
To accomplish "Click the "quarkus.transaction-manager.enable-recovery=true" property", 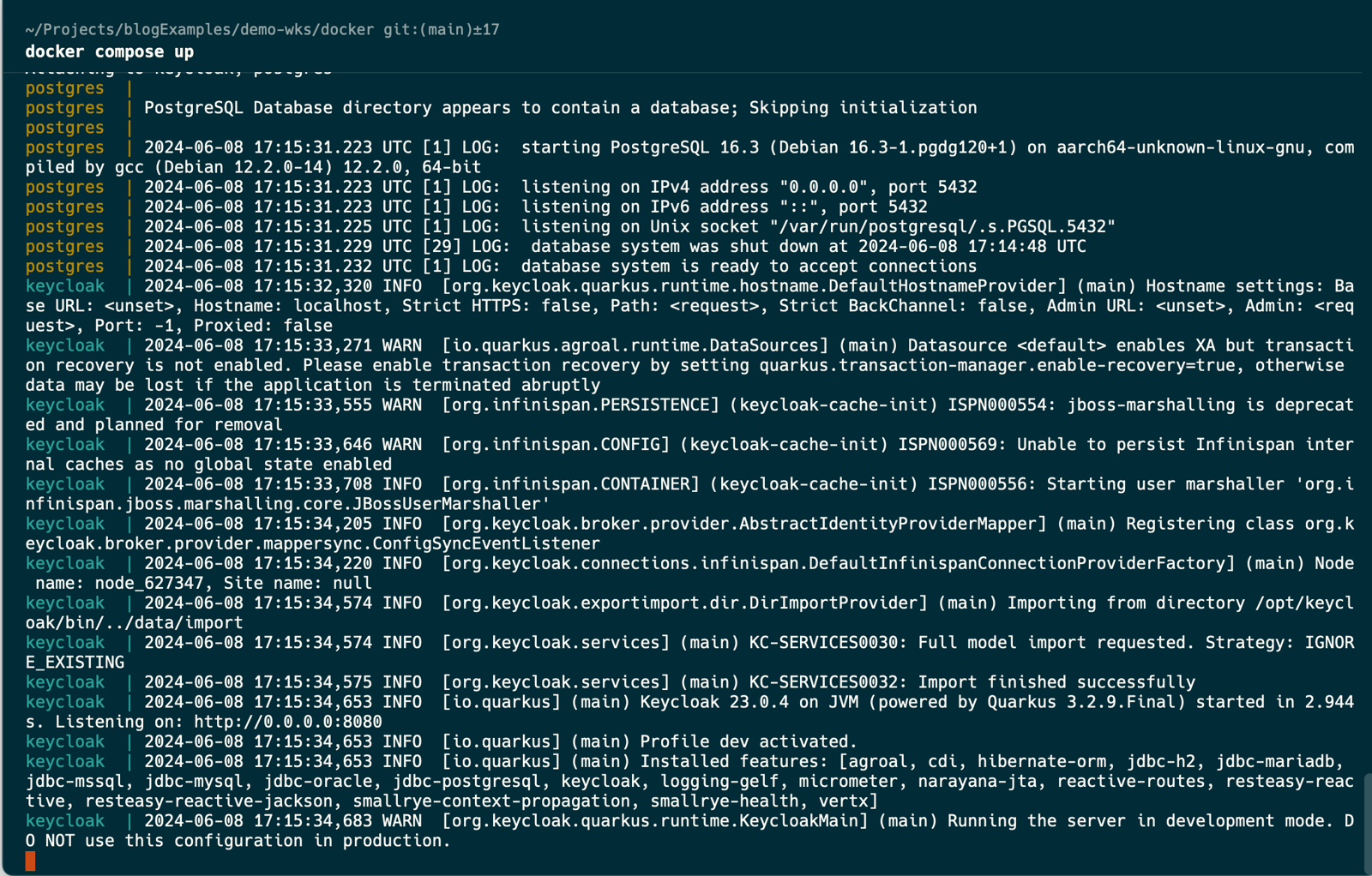I will (x=997, y=365).
